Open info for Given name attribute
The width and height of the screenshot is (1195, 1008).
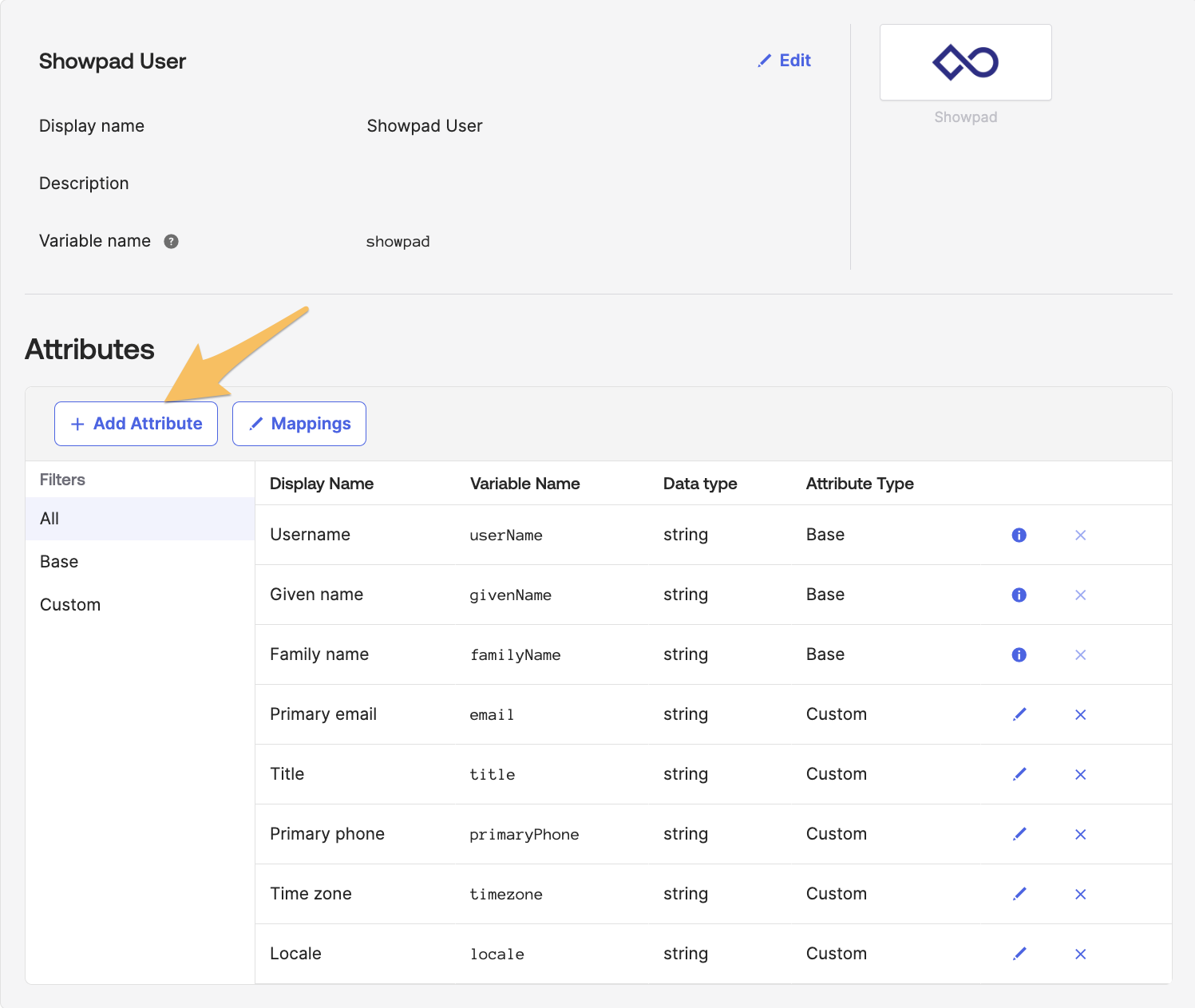1019,595
